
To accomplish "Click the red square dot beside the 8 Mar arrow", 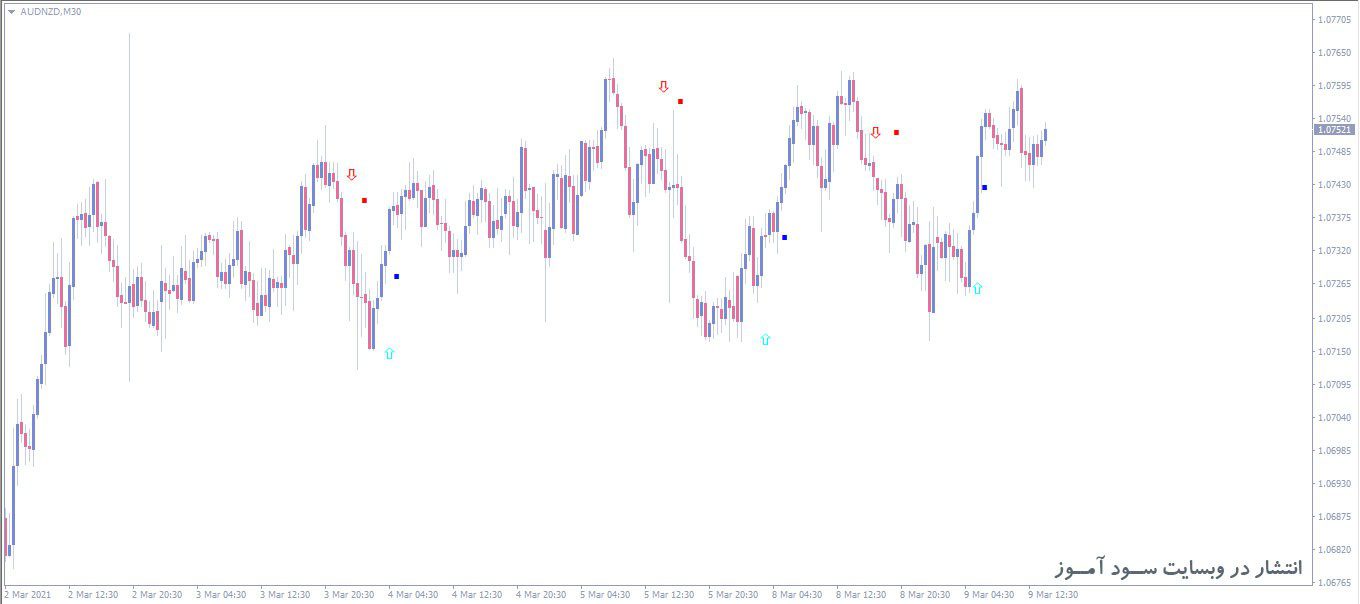I will (x=897, y=131).
